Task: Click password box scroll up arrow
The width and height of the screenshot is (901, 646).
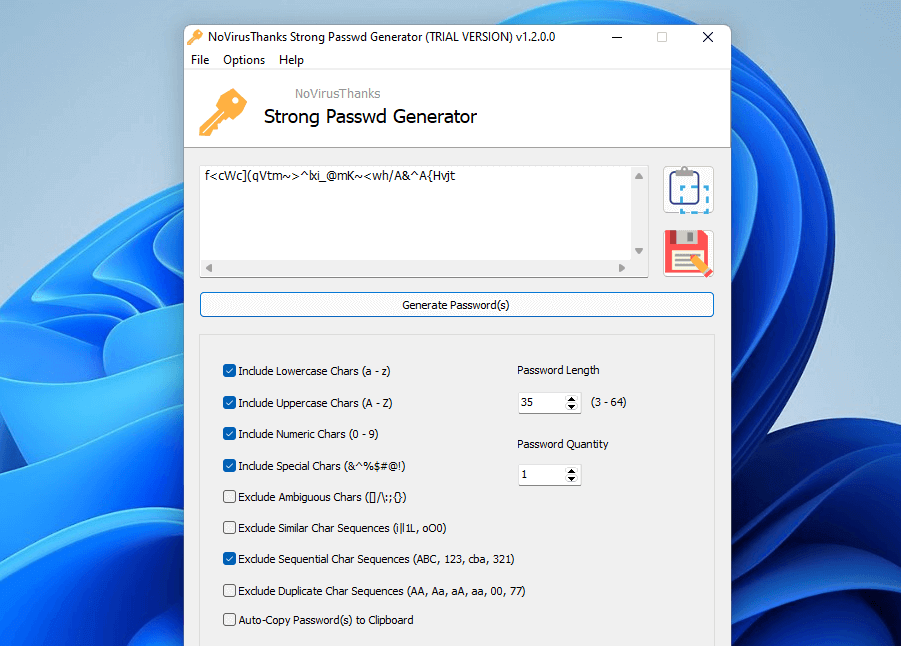Action: [x=639, y=176]
